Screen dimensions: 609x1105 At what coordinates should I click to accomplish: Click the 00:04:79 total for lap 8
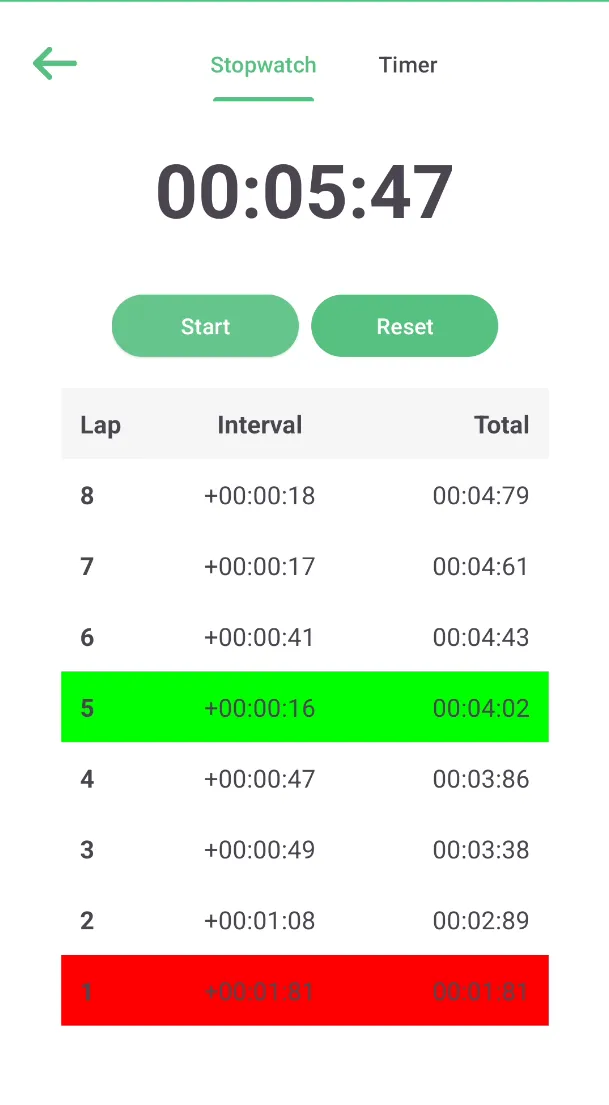(481, 495)
